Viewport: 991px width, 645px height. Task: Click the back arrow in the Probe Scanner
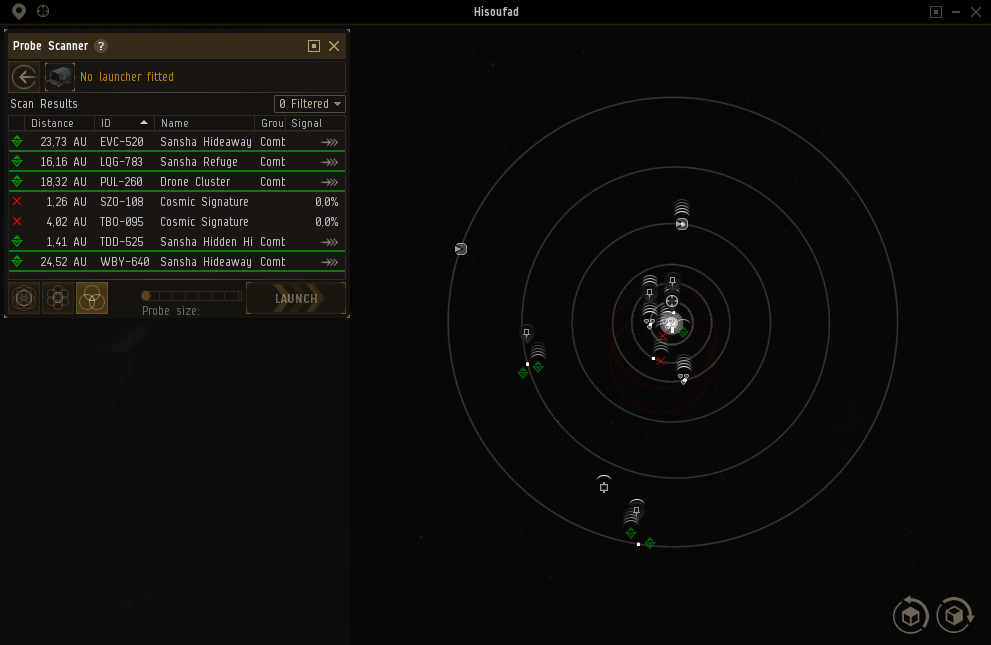pos(23,76)
